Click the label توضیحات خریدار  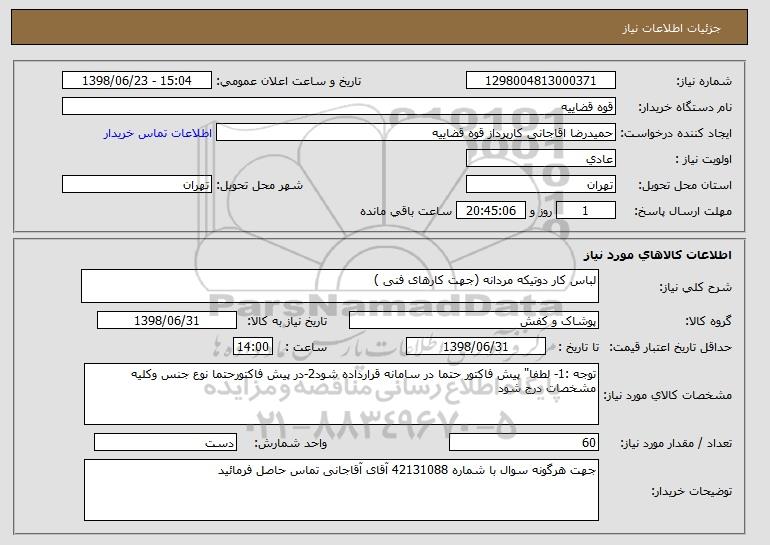point(691,491)
